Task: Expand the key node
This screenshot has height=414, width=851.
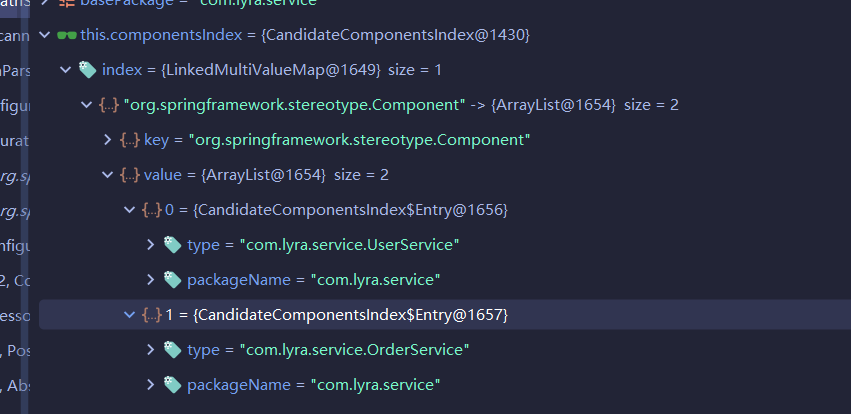Action: tap(108, 140)
